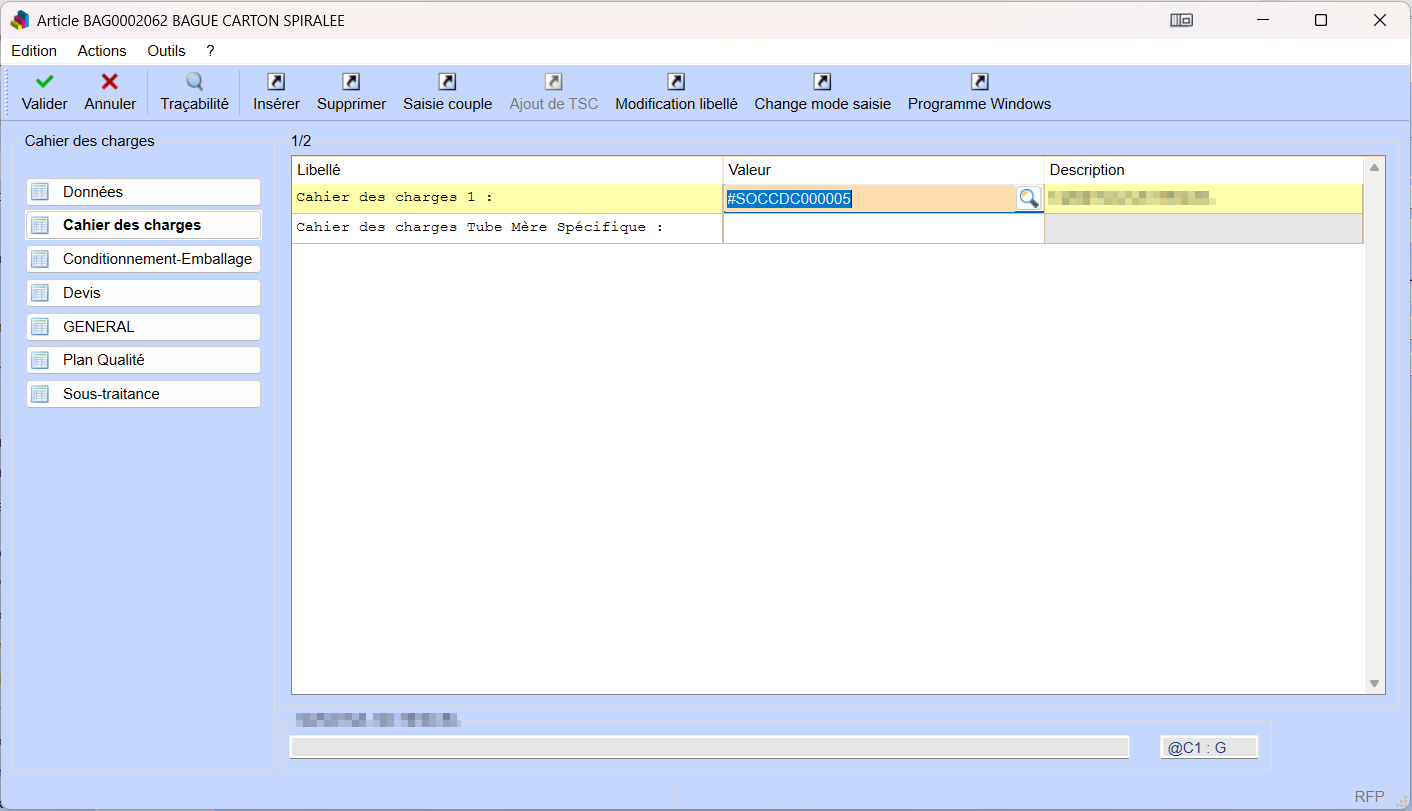
Task: Open the Edition menu
Action: coord(34,51)
